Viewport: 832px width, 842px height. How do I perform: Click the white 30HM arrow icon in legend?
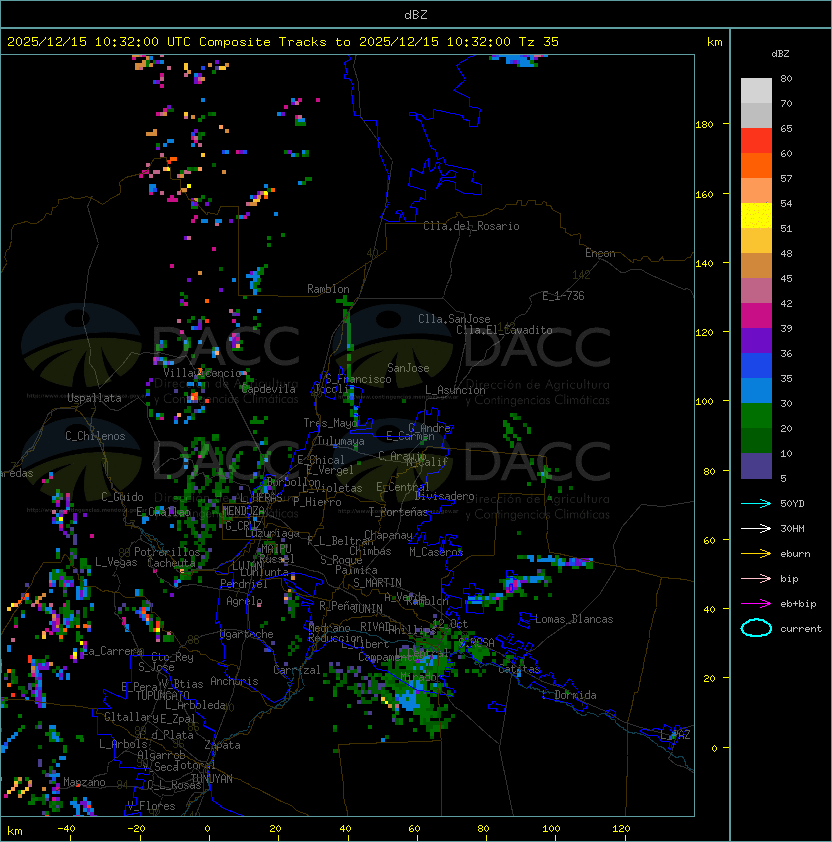(x=756, y=528)
